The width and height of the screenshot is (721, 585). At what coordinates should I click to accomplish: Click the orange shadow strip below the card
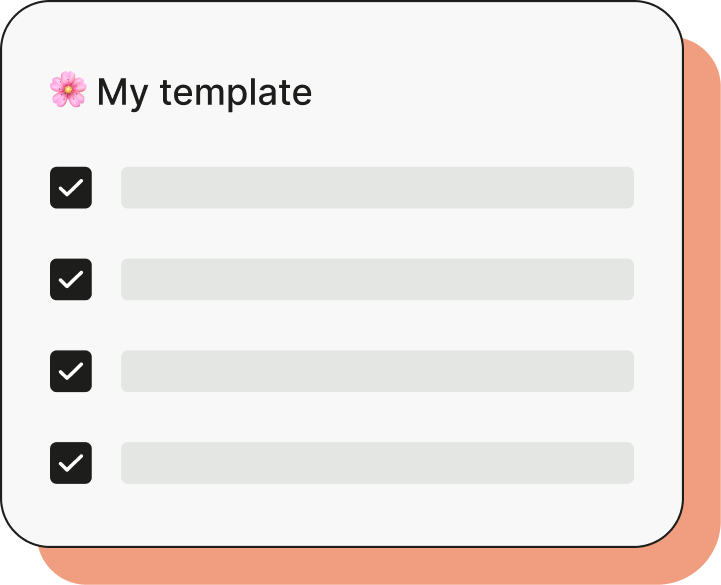(360, 566)
